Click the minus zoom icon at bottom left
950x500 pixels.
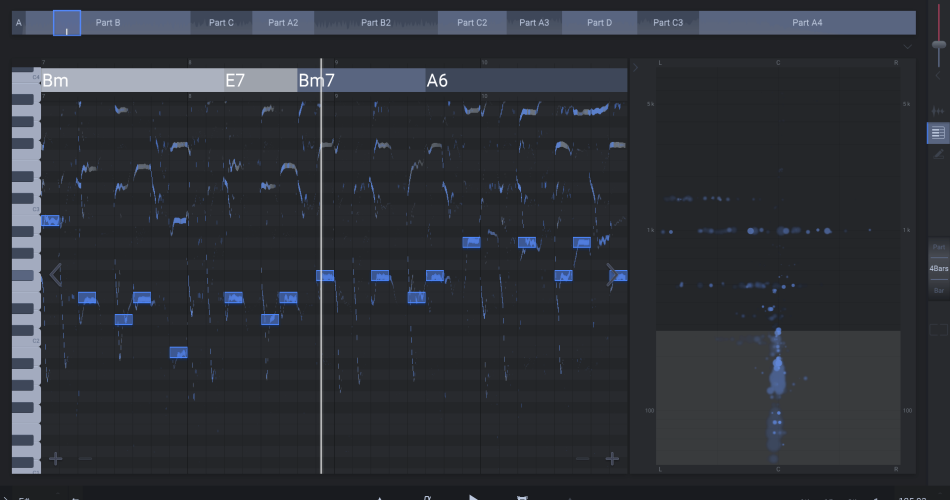pyautogui.click(x=85, y=459)
